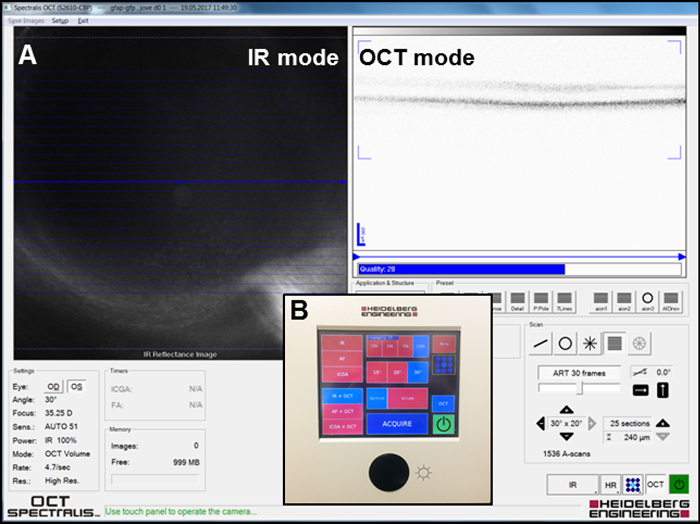Screen dimensions: 700x524
Task: Select the volume raster scan icon
Action: [615, 343]
